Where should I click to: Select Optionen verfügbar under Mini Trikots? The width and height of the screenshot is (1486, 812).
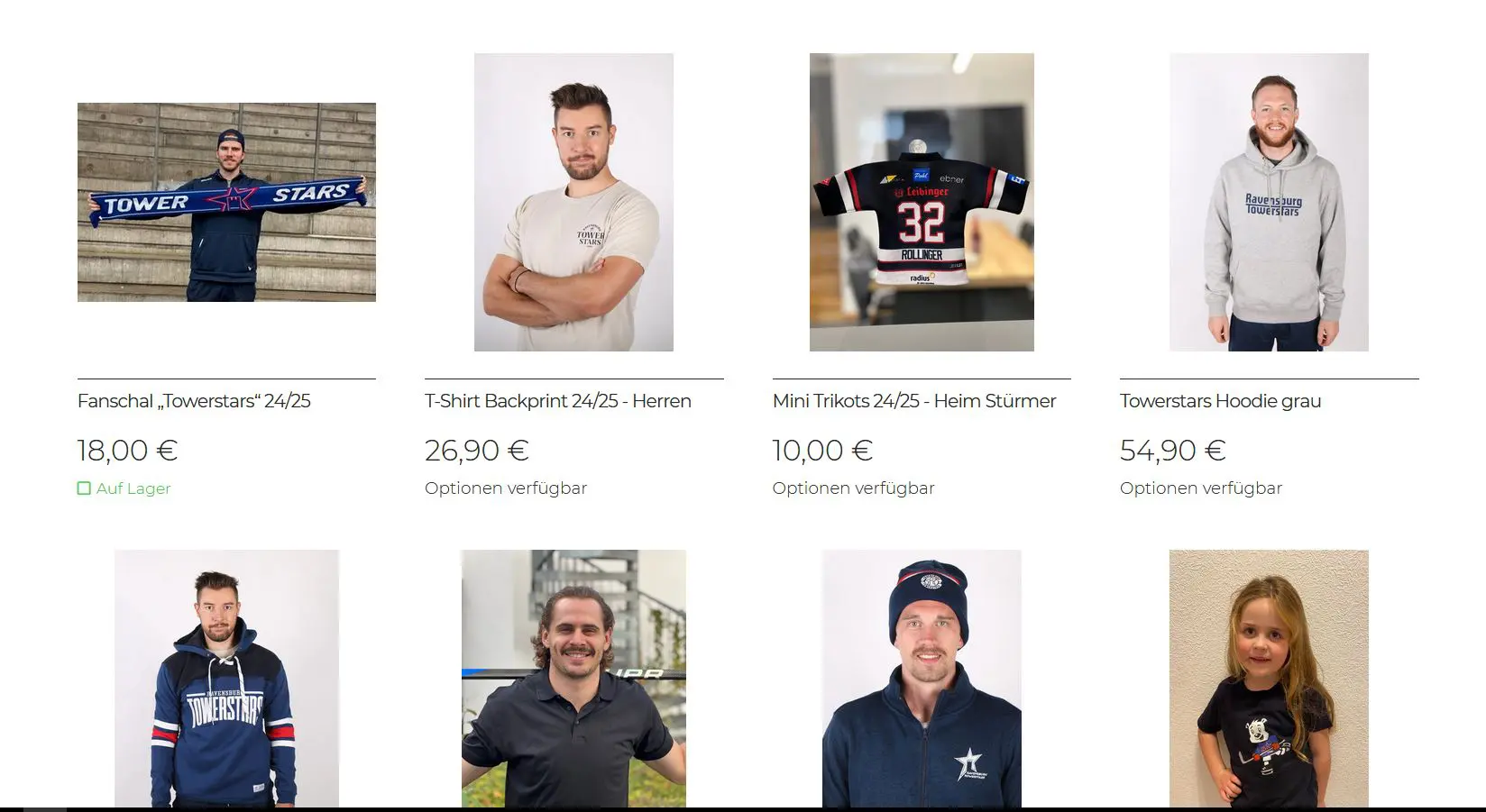853,488
